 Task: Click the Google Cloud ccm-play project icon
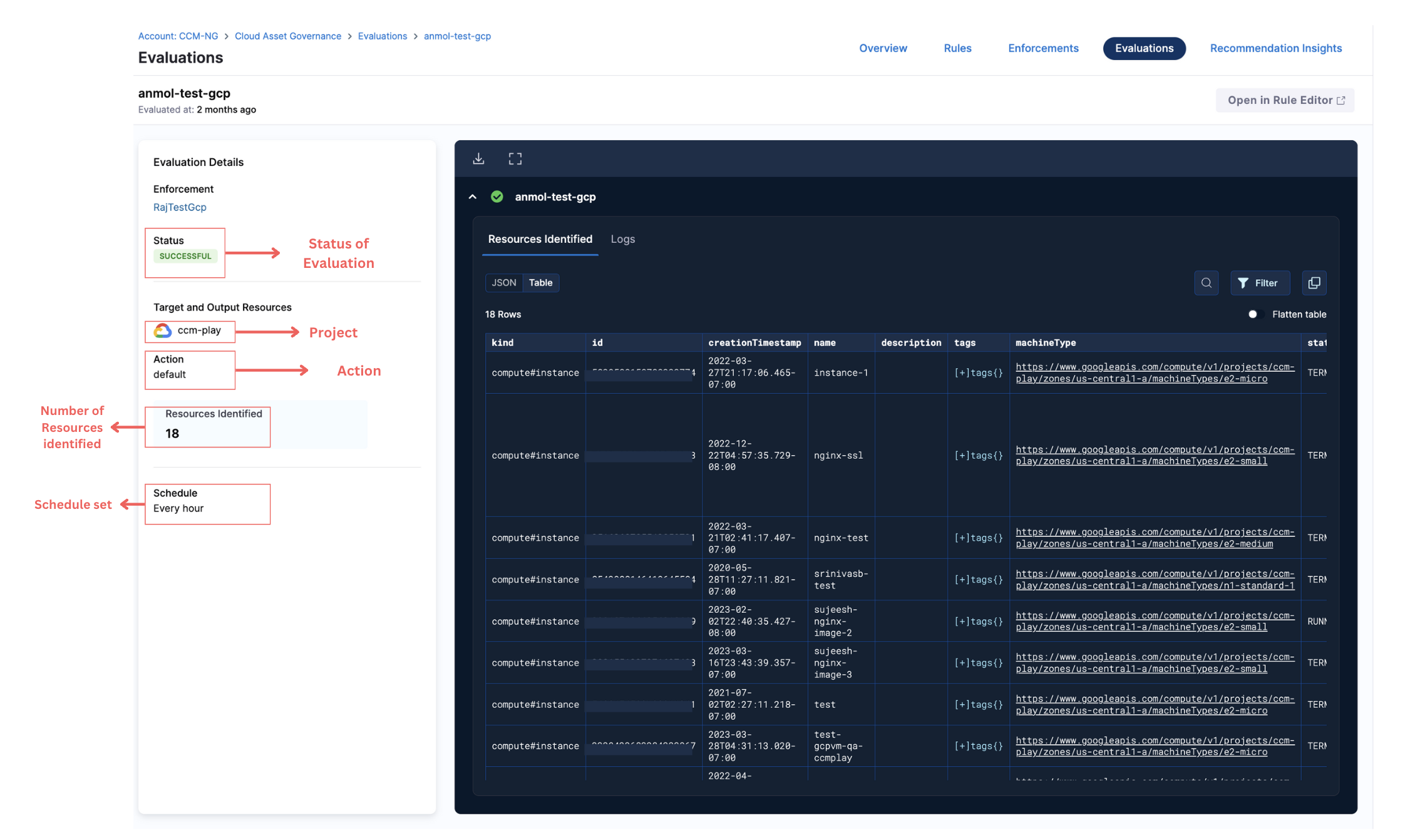[163, 330]
